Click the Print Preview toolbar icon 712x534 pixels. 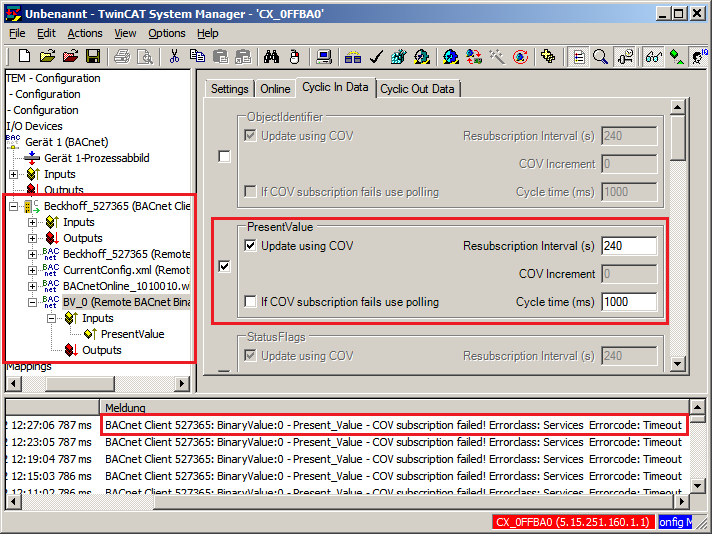pos(145,57)
